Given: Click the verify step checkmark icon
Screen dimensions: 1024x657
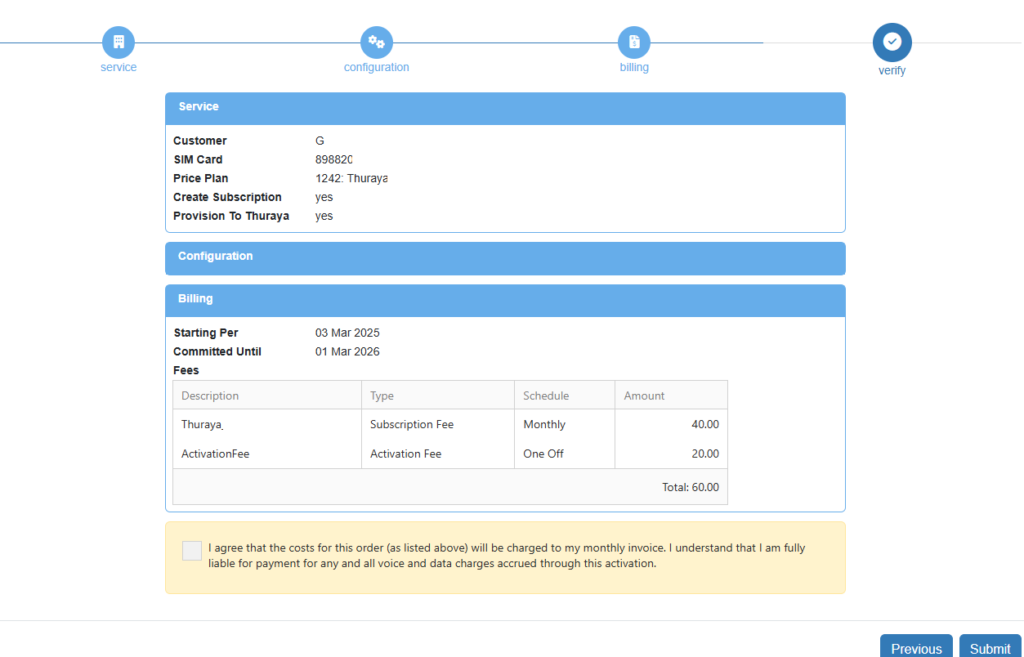Looking at the screenshot, I should tap(892, 42).
